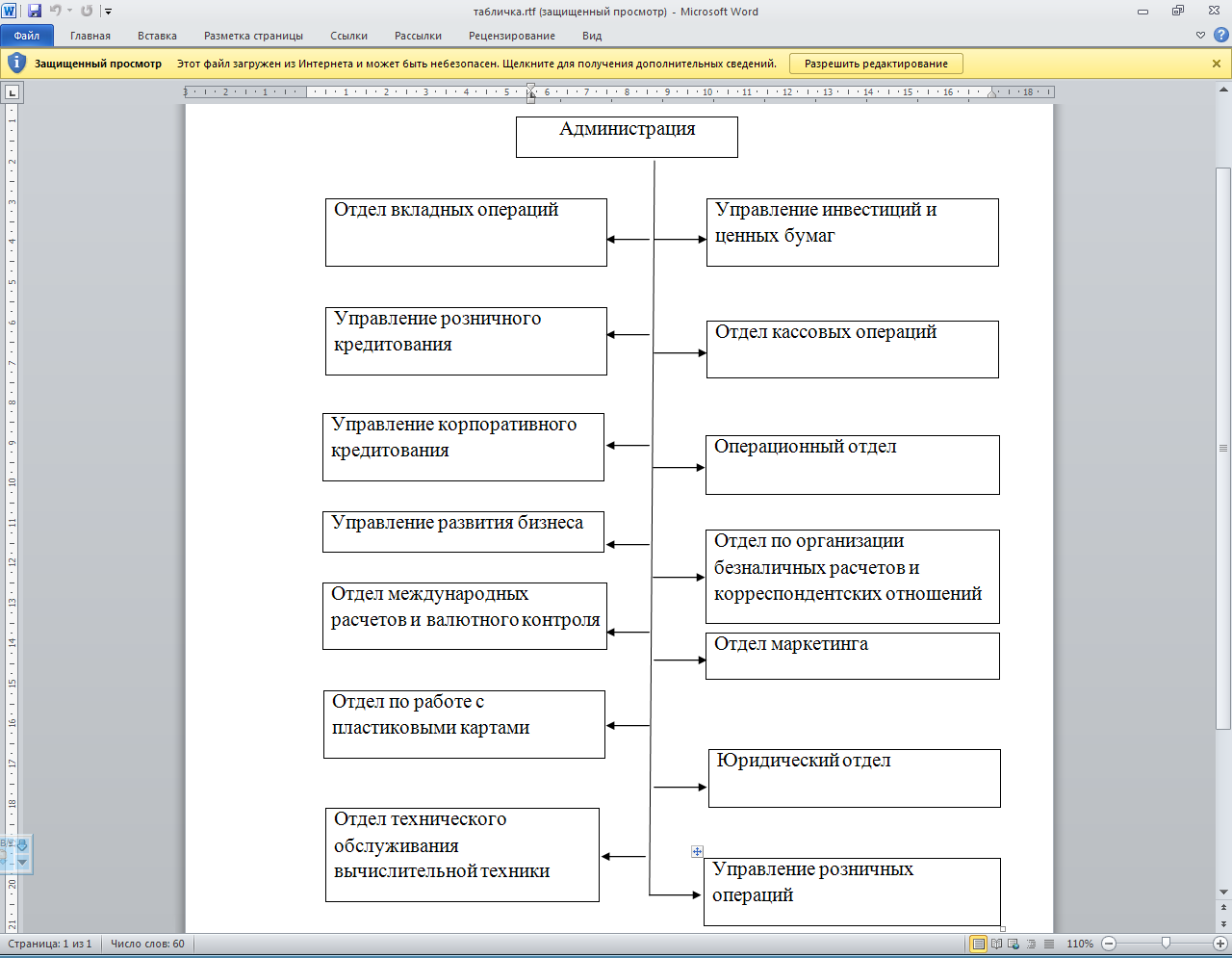This screenshot has width=1232, height=958.
Task: Click the table move handle cross icon
Action: click(x=698, y=852)
